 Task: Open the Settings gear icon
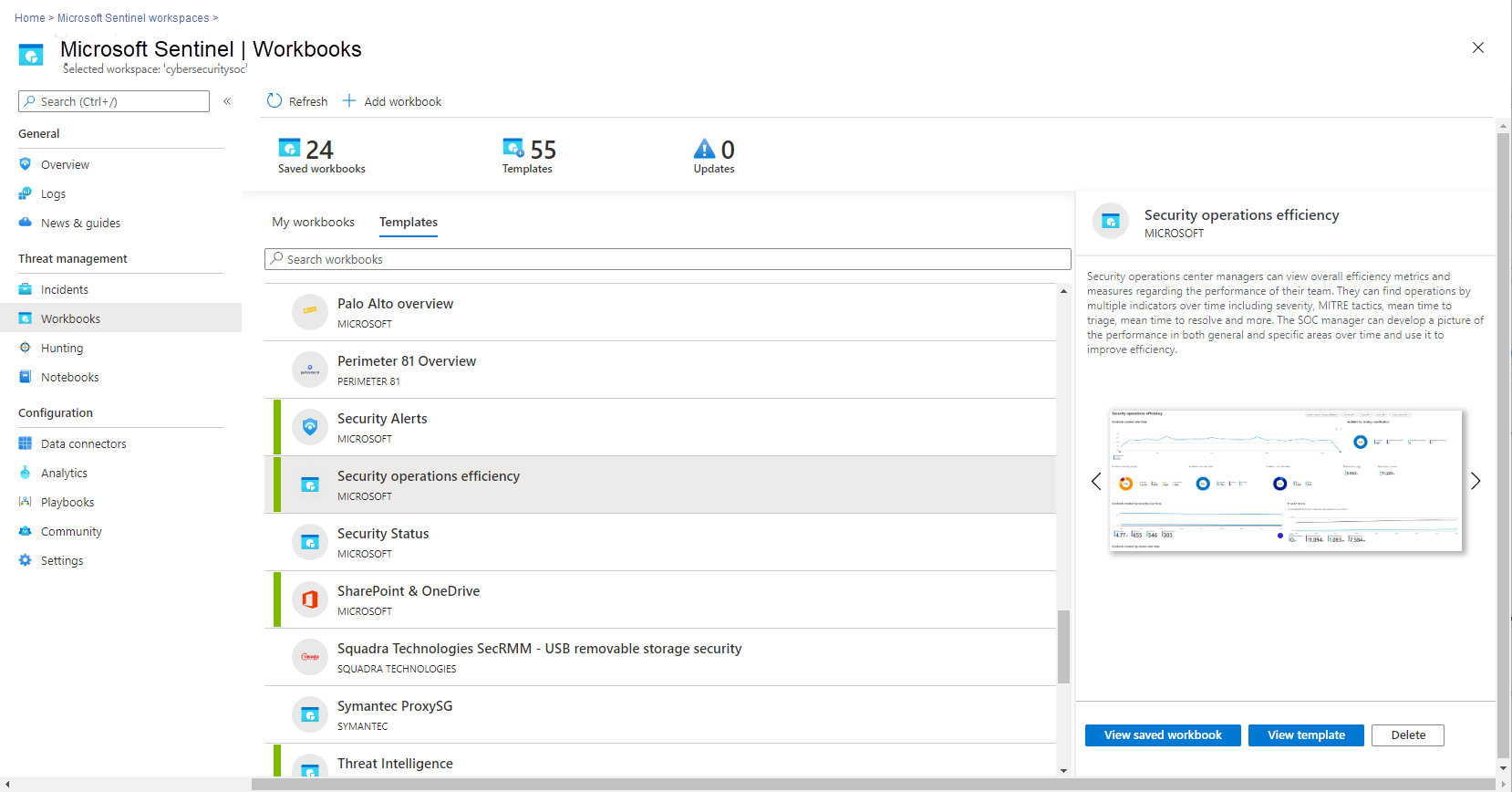point(26,560)
